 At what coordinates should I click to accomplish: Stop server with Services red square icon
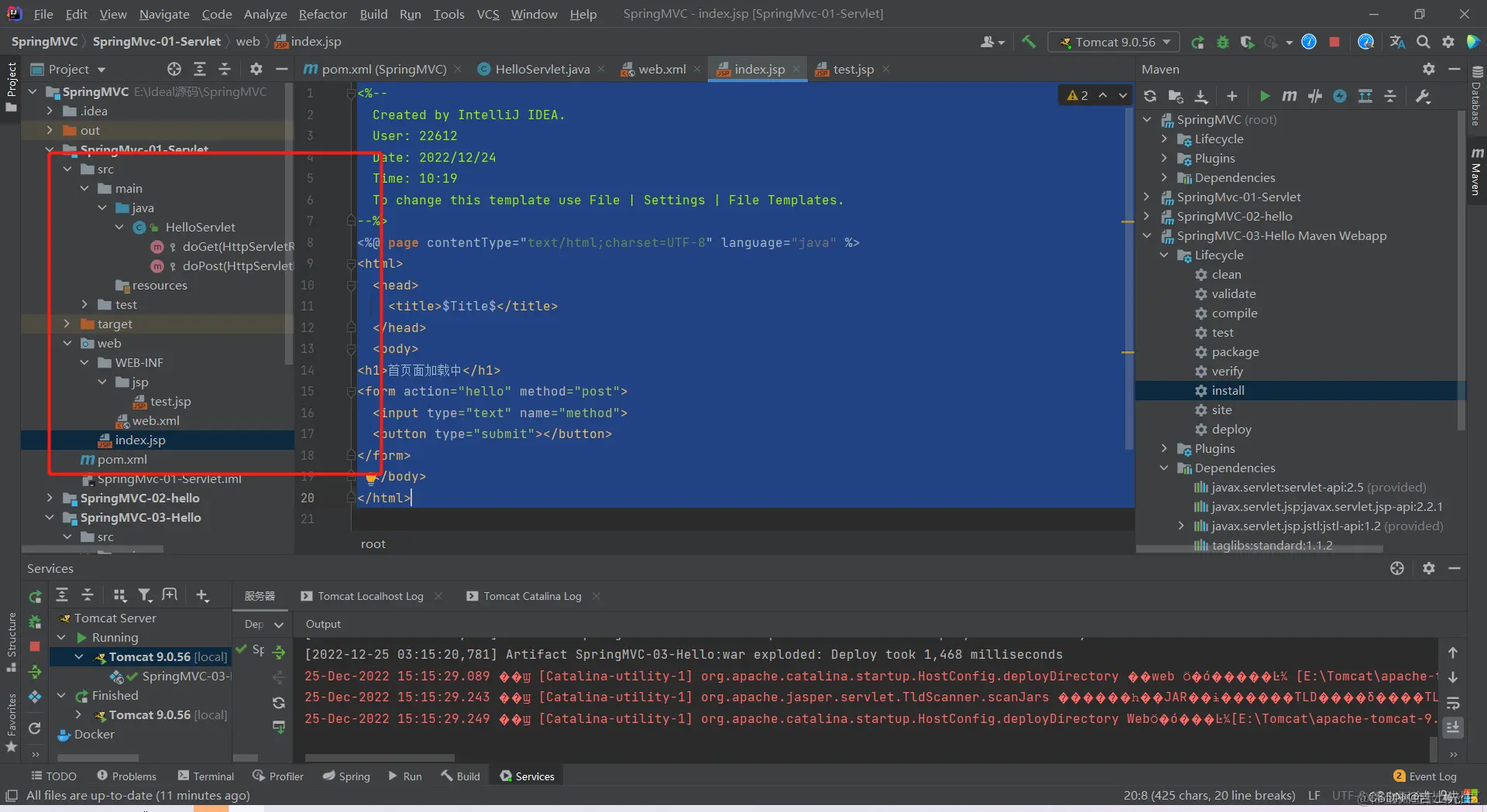click(x=35, y=646)
